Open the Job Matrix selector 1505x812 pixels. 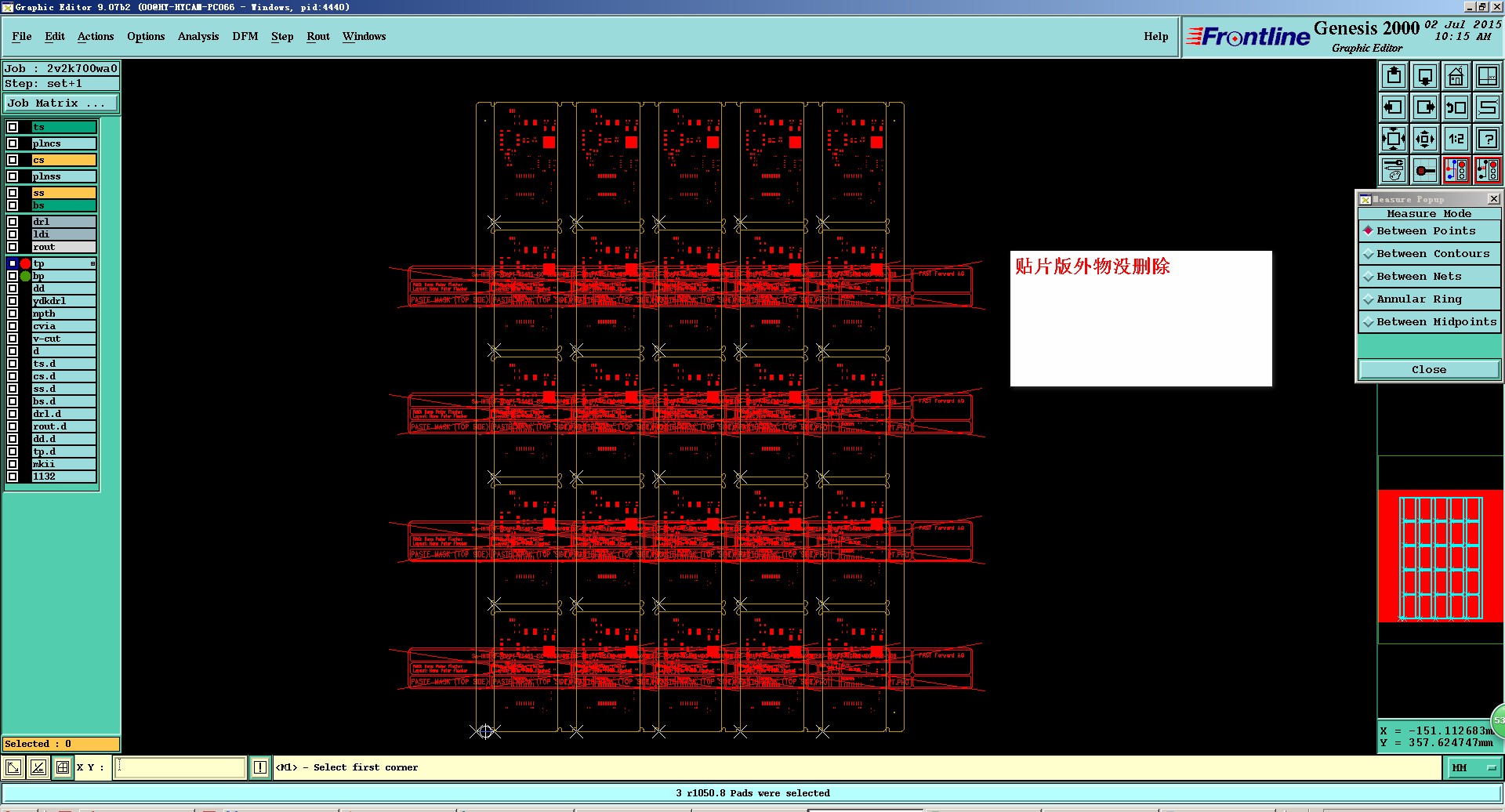click(x=61, y=103)
